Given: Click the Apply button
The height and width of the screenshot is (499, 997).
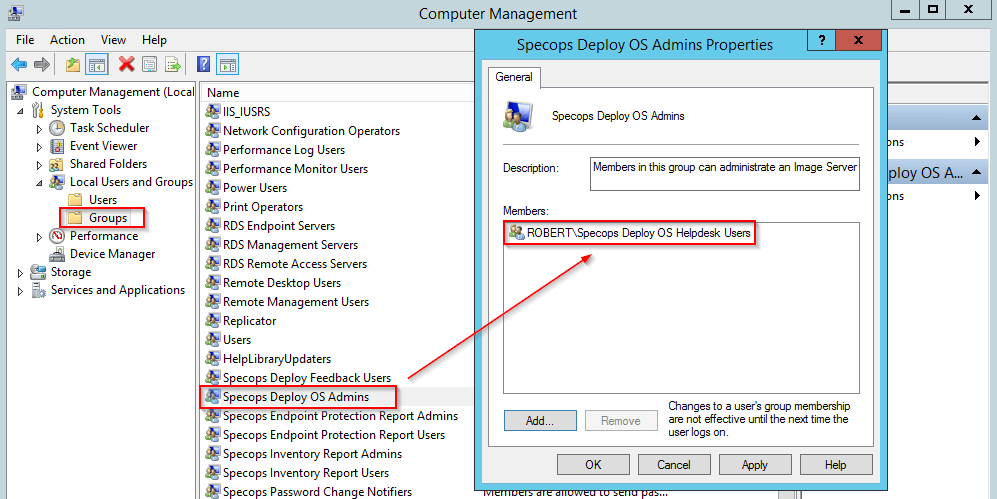Looking at the screenshot, I should (x=755, y=465).
